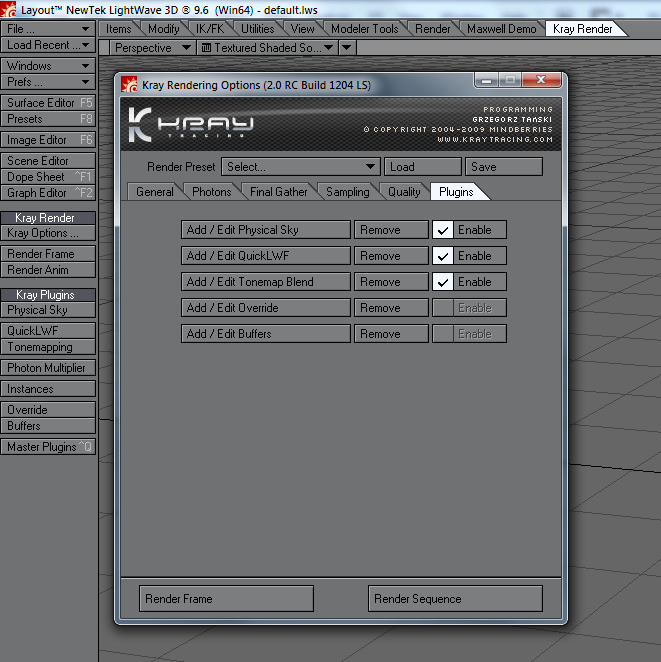
Task: Click the Kray dialog title bar icon
Action: (x=129, y=85)
